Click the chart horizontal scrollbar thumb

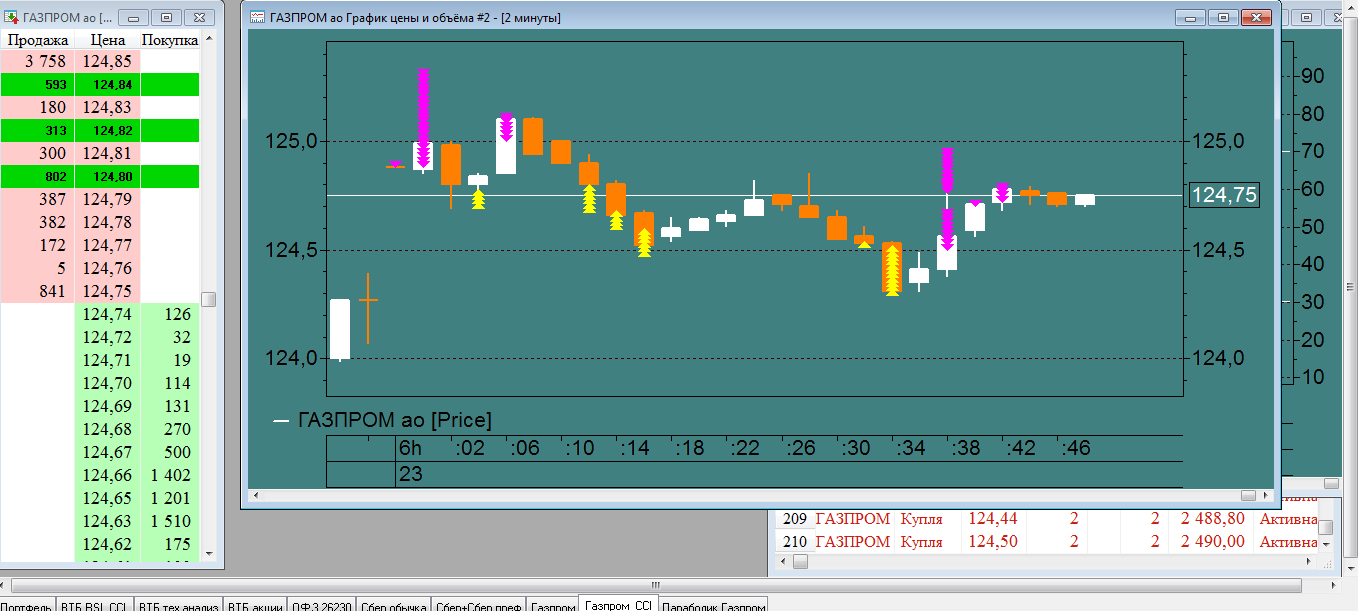coord(1248,495)
